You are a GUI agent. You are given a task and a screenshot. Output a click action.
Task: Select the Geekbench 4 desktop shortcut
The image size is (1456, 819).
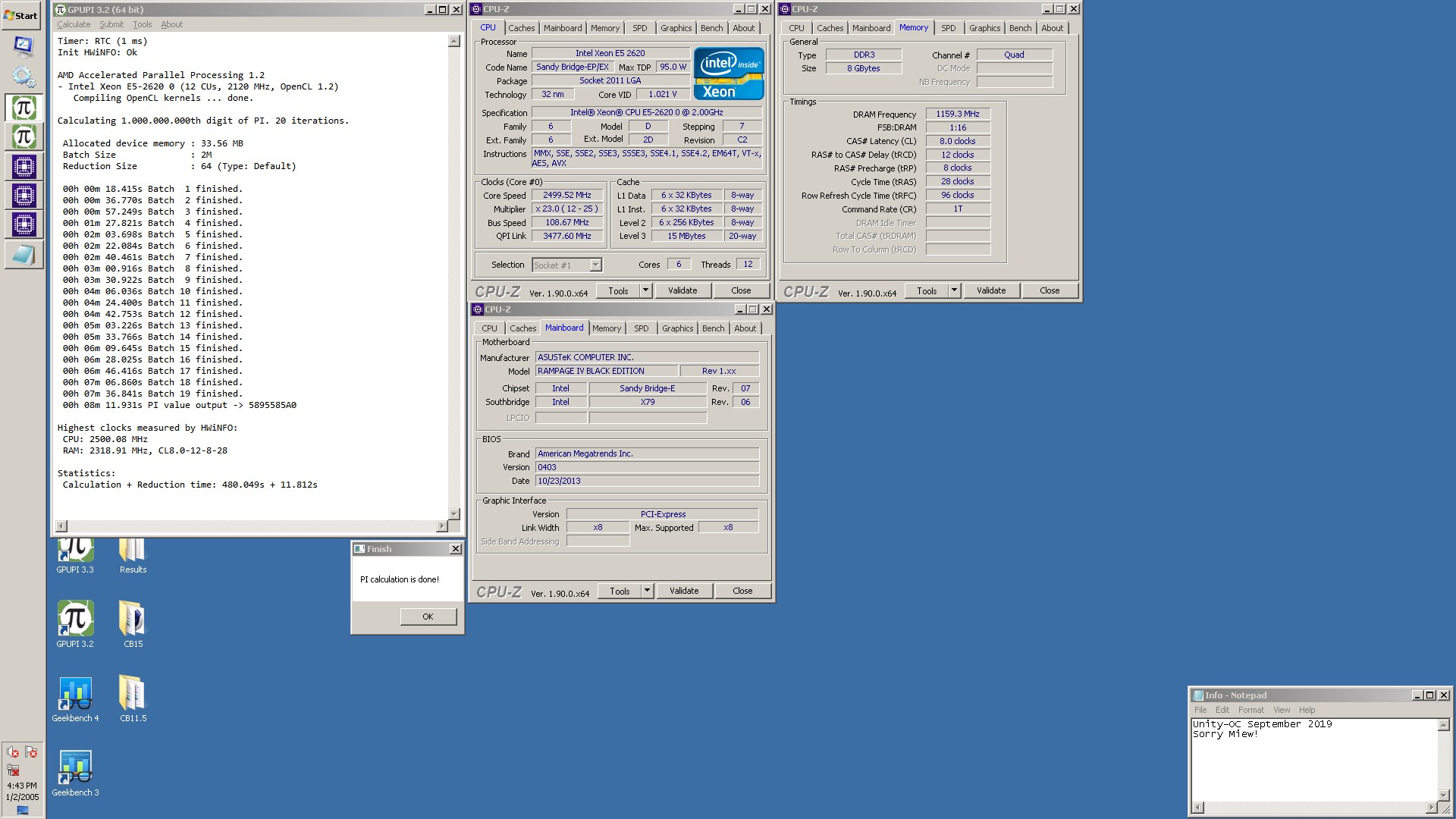[x=75, y=698]
